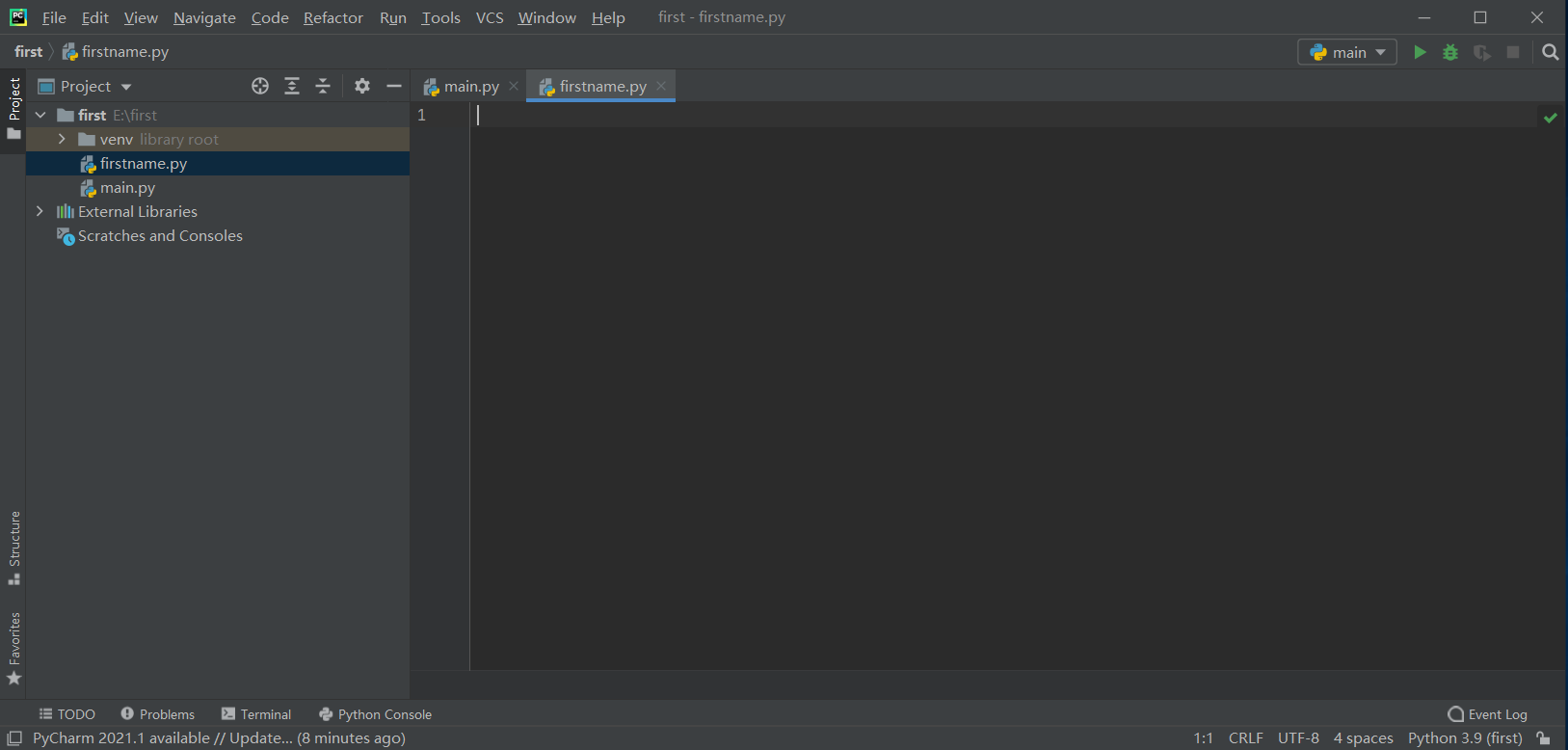Click line number 1 in editor gutter
This screenshot has height=750, width=1568.
point(421,115)
